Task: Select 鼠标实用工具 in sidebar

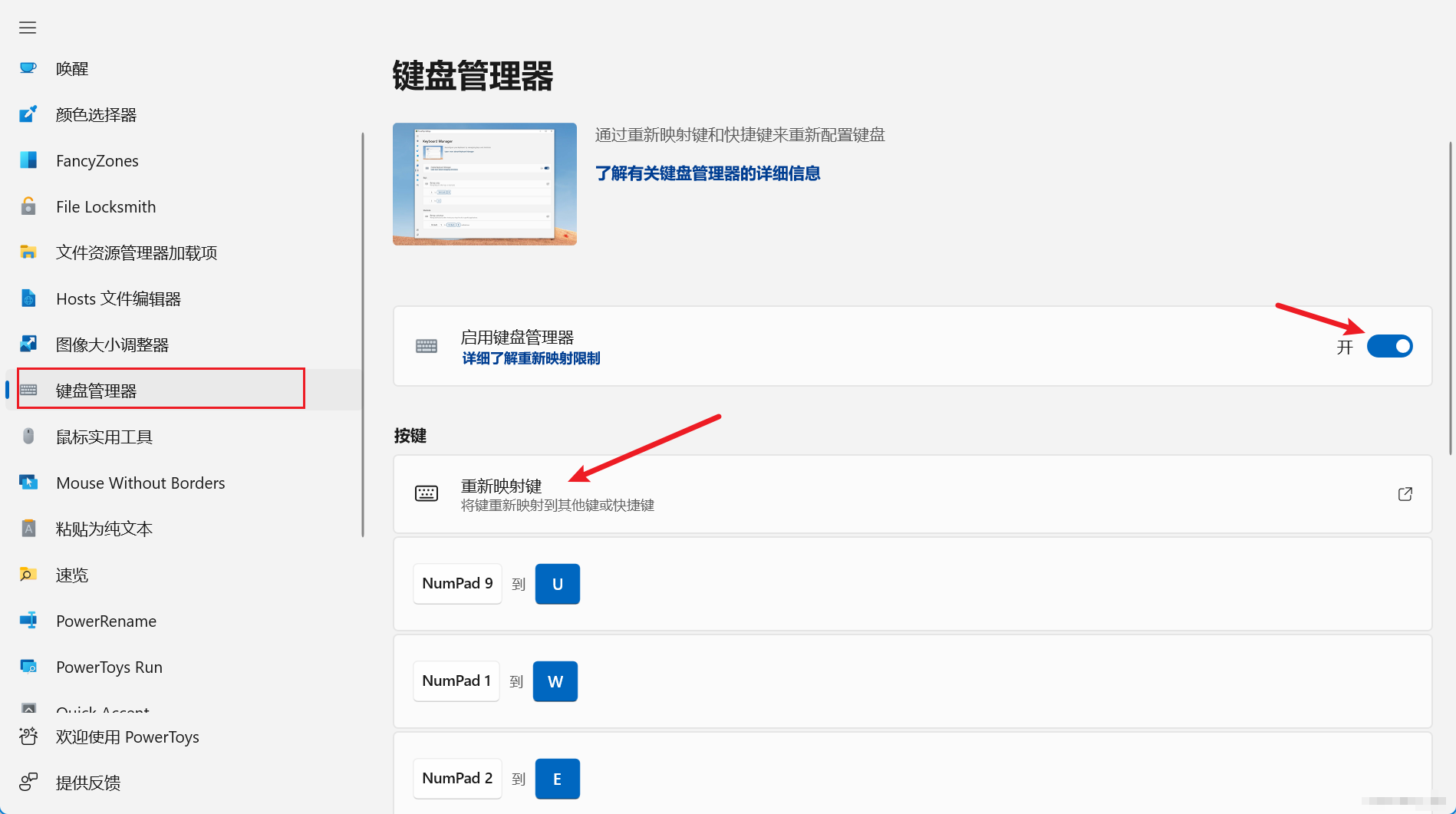Action: click(104, 437)
